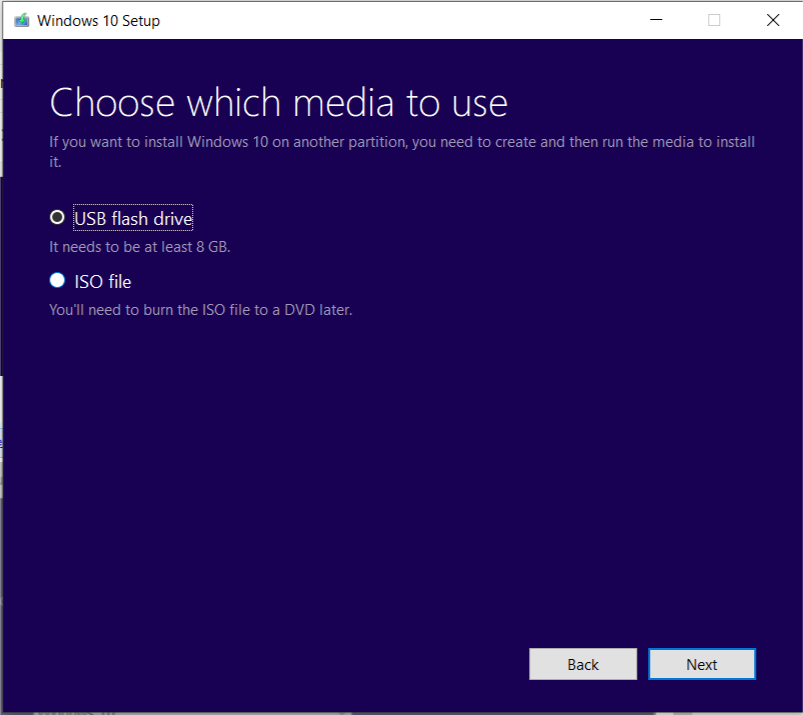Click 'It needs to be at least 8 GB.' text
The image size is (803, 715).
click(140, 247)
